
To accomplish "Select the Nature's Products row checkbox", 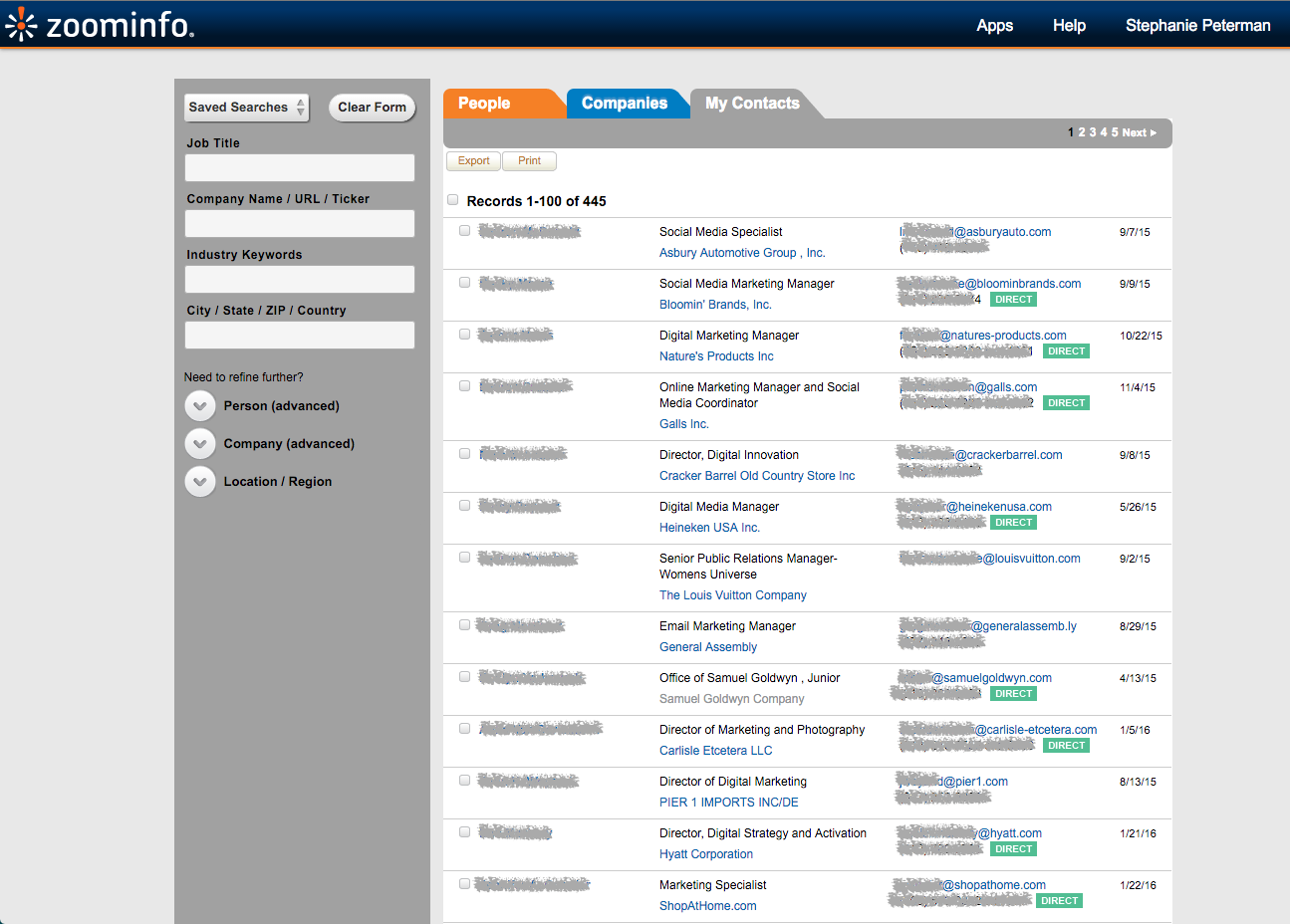I will click(x=464, y=335).
